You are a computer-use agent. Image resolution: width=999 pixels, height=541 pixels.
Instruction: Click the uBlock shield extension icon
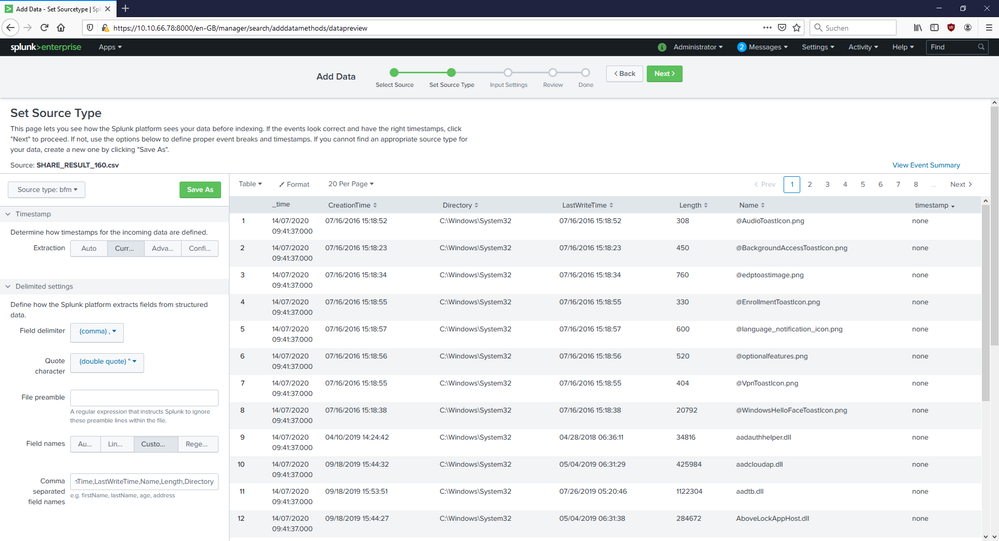point(951,27)
